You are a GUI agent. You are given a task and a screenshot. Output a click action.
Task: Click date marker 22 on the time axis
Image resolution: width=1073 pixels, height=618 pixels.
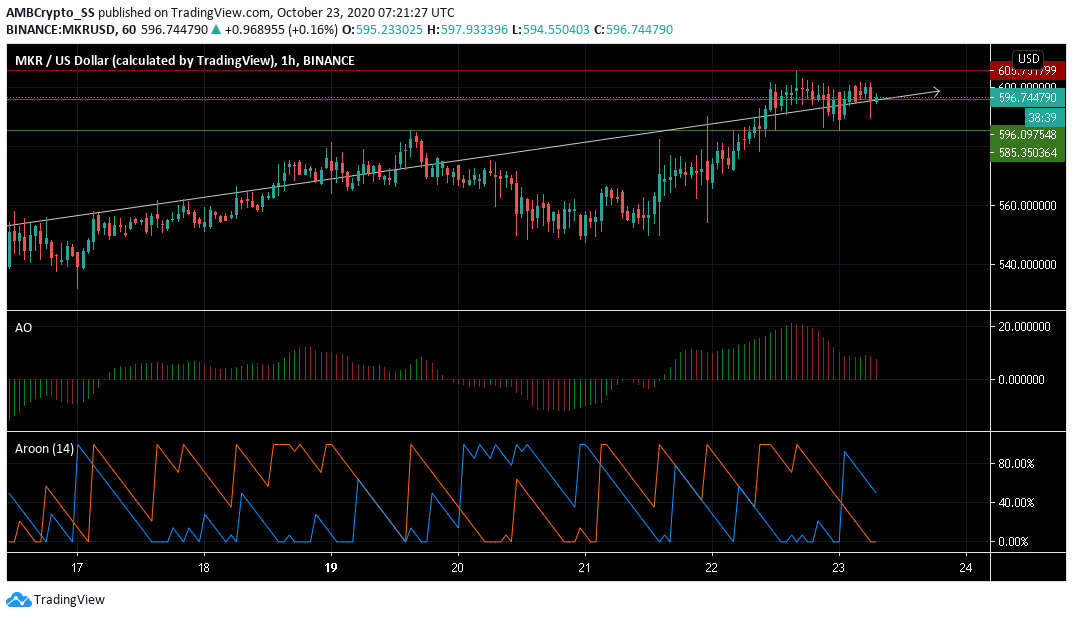pyautogui.click(x=712, y=567)
